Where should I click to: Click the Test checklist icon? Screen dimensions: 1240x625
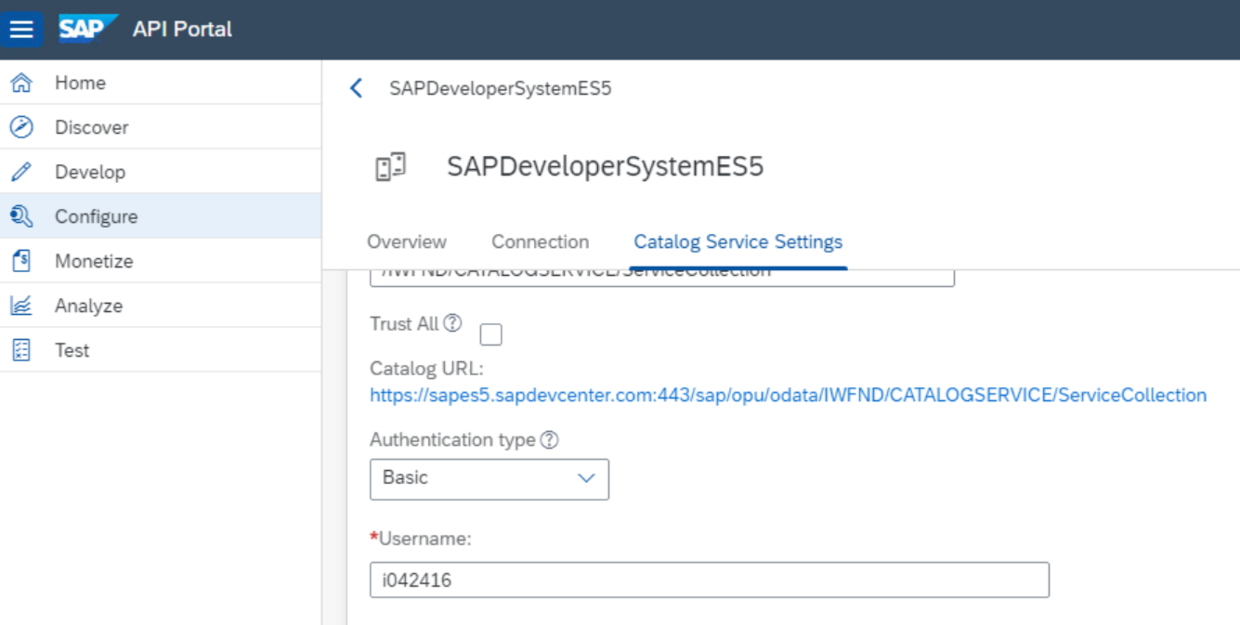[21, 350]
